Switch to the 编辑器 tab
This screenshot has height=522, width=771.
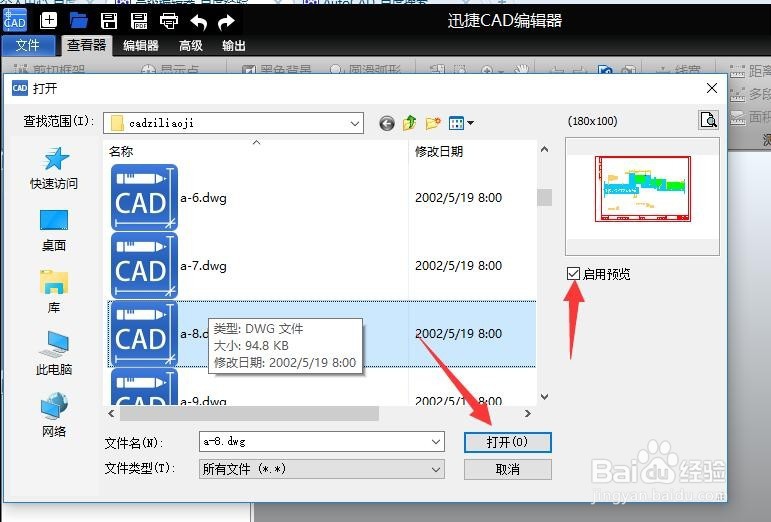pos(141,46)
